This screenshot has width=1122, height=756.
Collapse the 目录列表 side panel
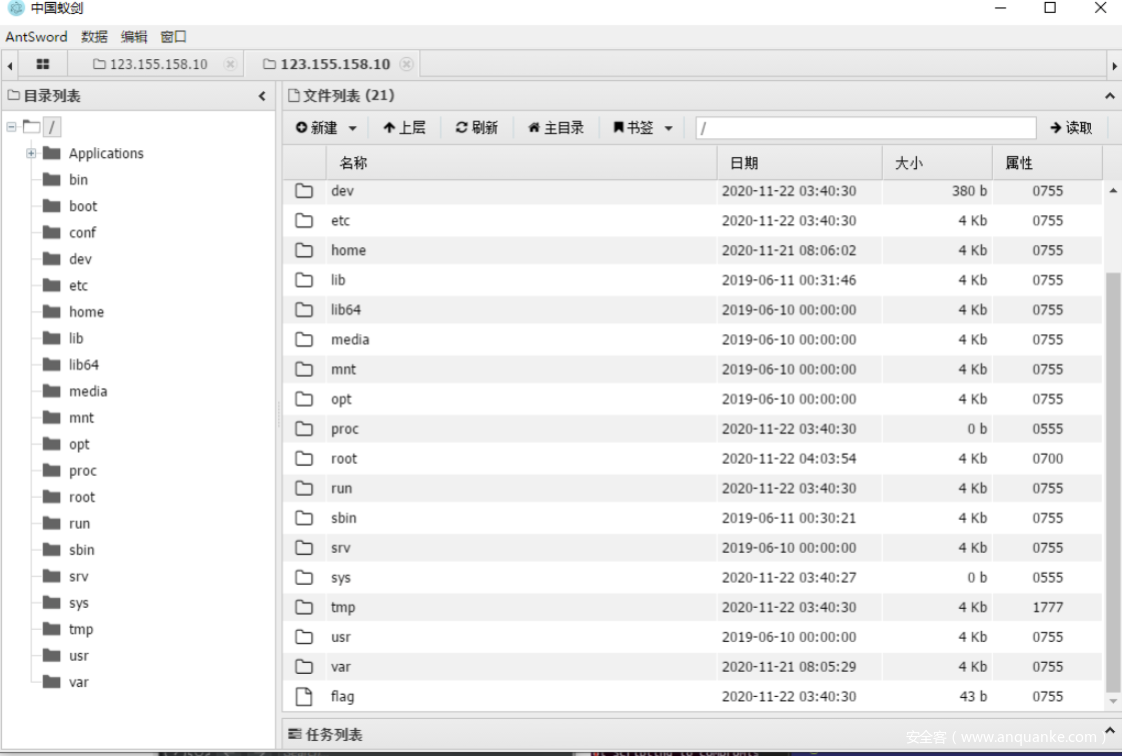pos(262,96)
